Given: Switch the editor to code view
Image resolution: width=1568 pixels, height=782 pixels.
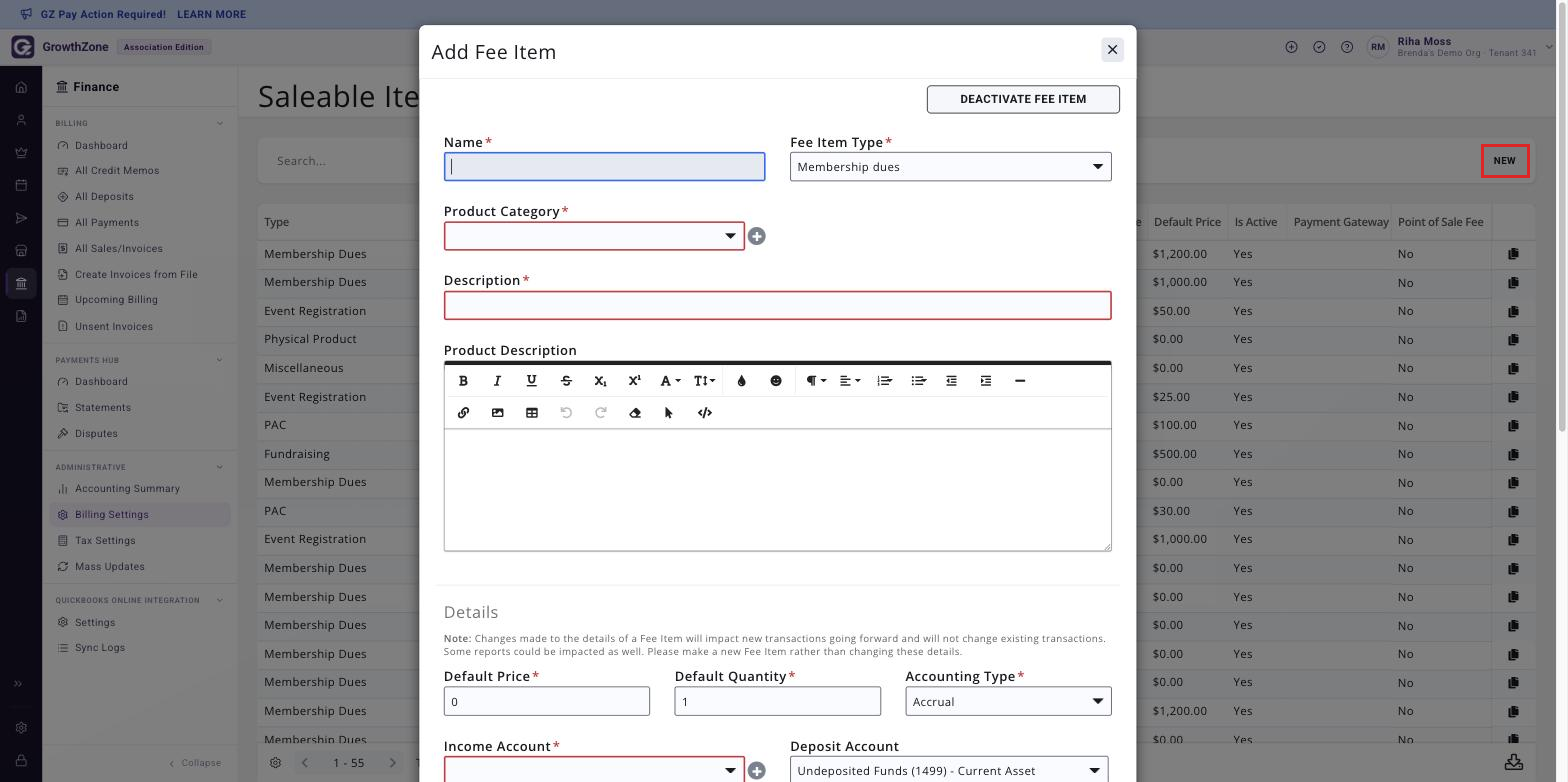Looking at the screenshot, I should pos(705,413).
